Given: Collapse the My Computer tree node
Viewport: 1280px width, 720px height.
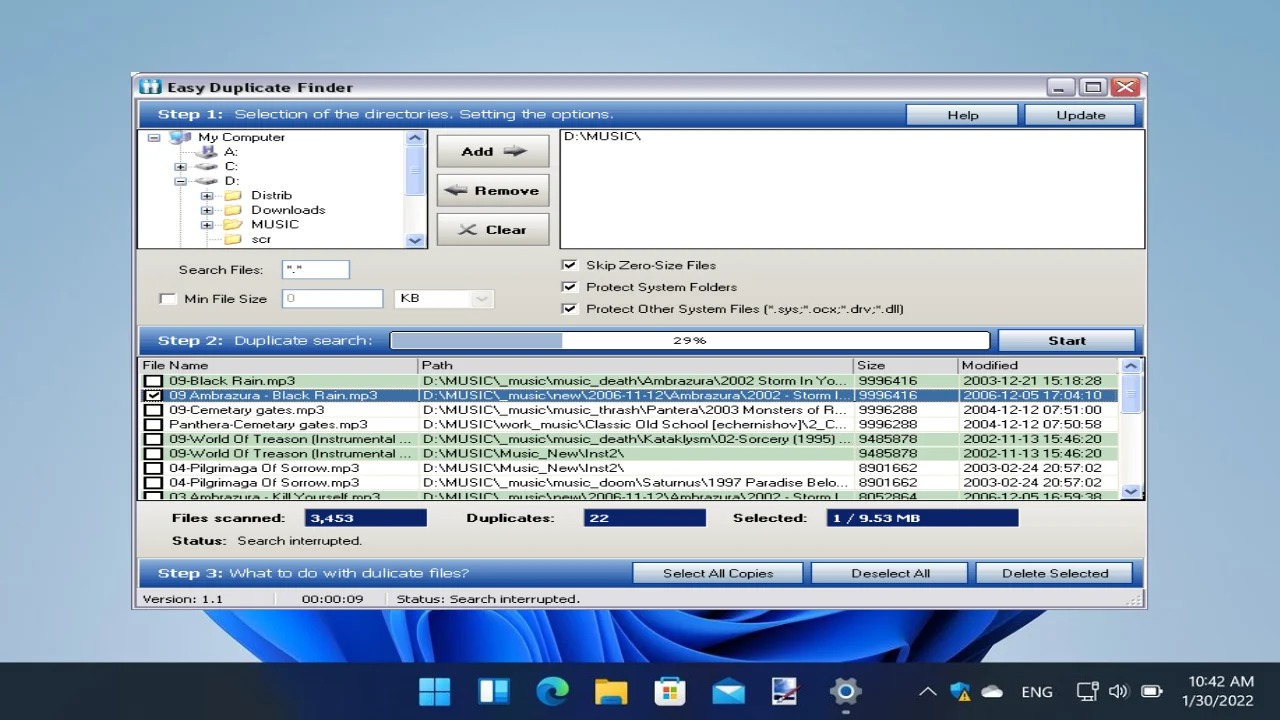Looking at the screenshot, I should click(154, 137).
